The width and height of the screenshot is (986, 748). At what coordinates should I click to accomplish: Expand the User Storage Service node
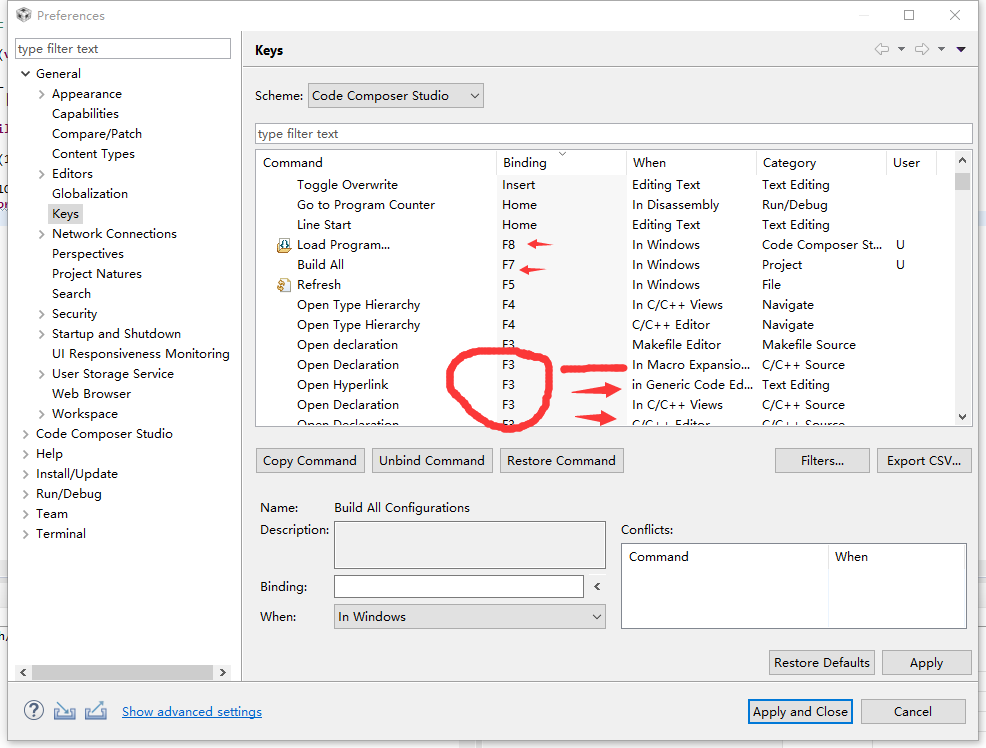[x=42, y=374]
